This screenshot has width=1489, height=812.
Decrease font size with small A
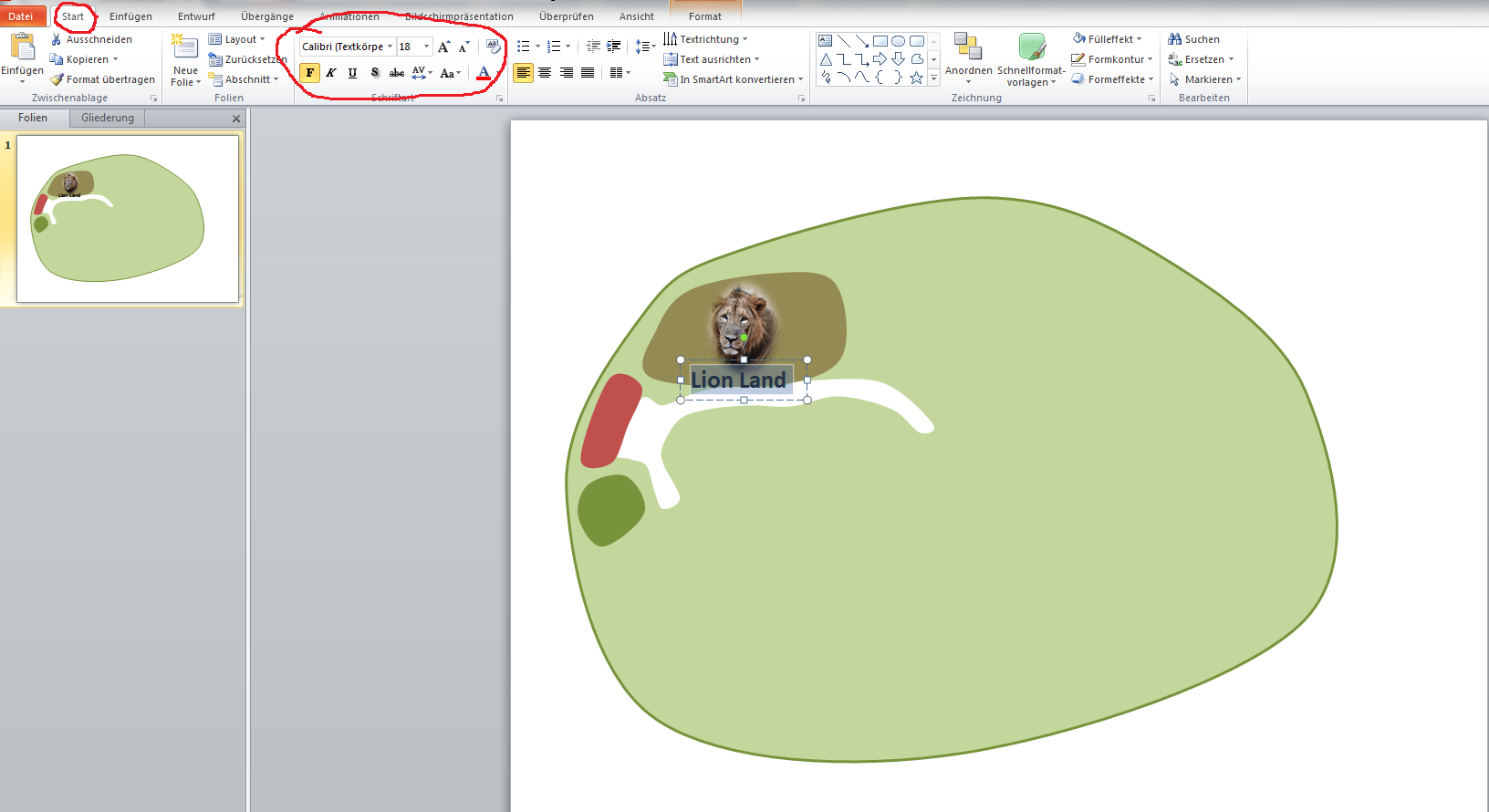point(464,47)
